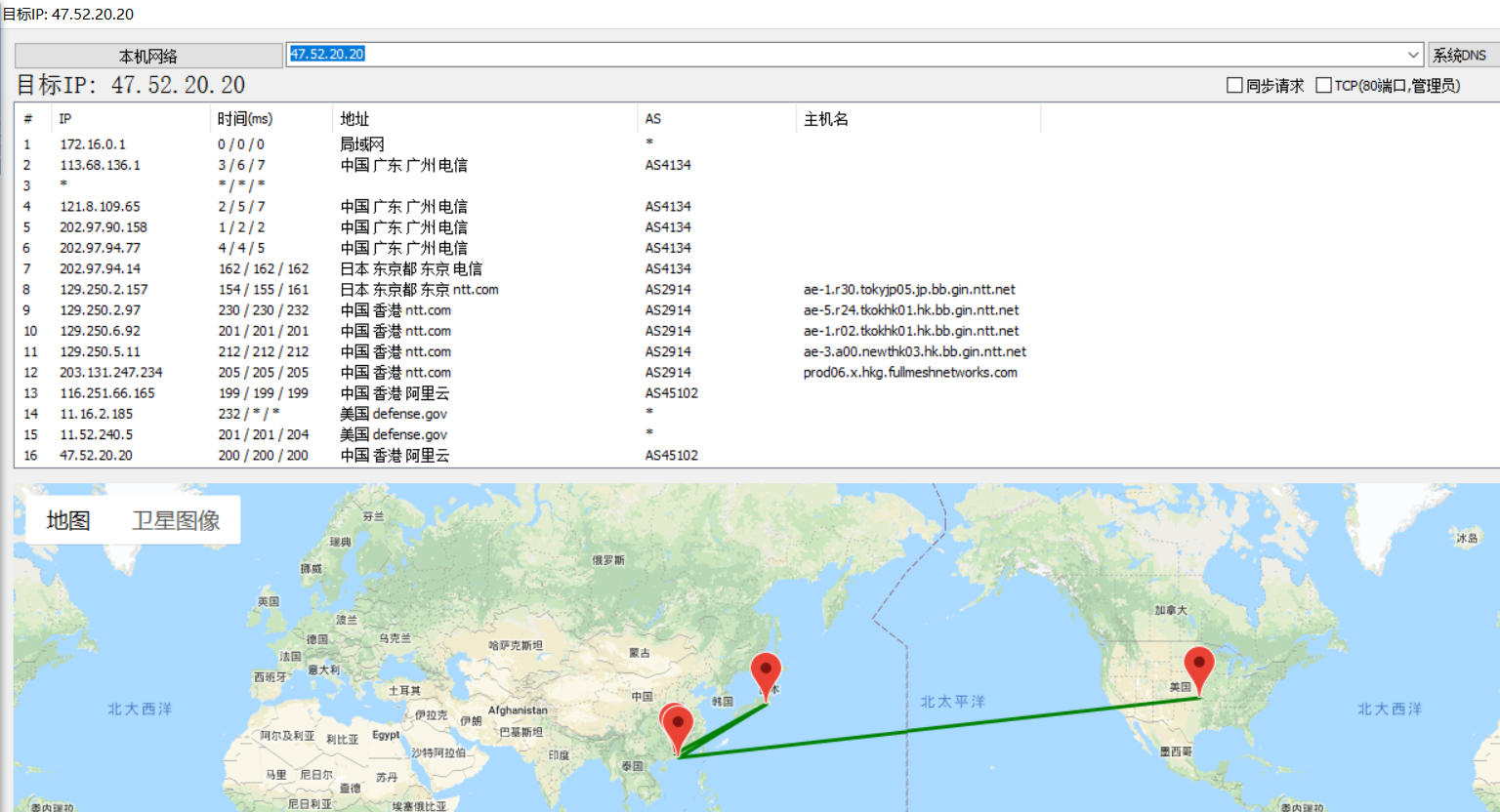Select the final hop IP 47.52.20.20 in the table
The width and height of the screenshot is (1500, 812).
click(97, 456)
